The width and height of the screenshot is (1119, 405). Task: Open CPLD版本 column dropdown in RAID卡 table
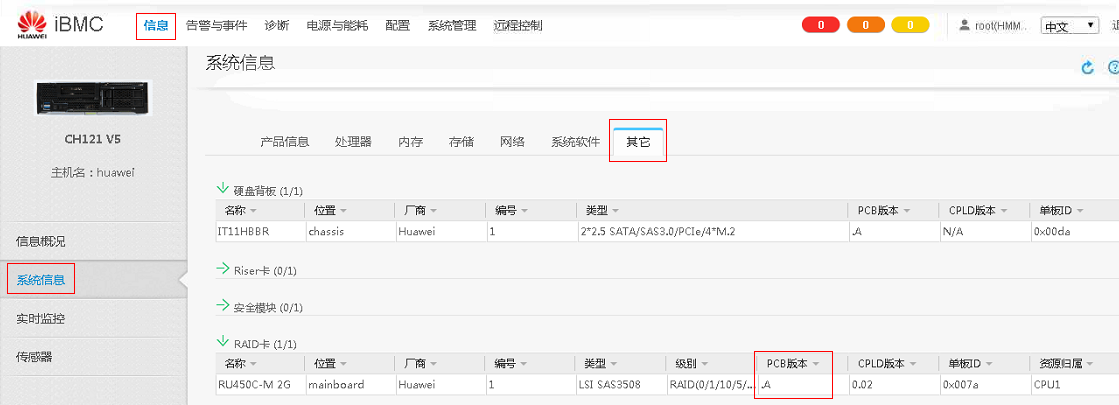[913, 364]
